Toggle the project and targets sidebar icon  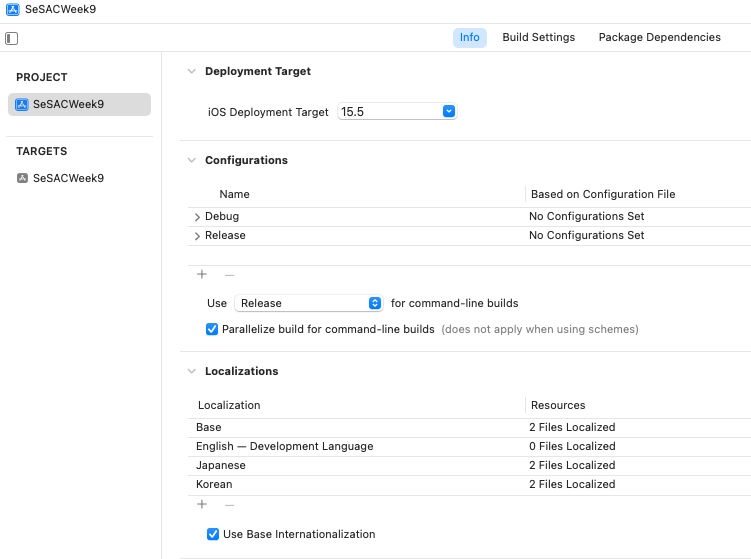tap(11, 38)
